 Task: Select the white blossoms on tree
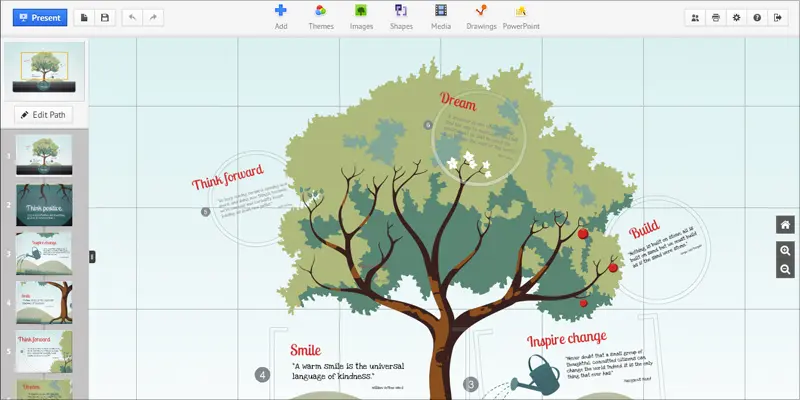pyautogui.click(x=469, y=162)
